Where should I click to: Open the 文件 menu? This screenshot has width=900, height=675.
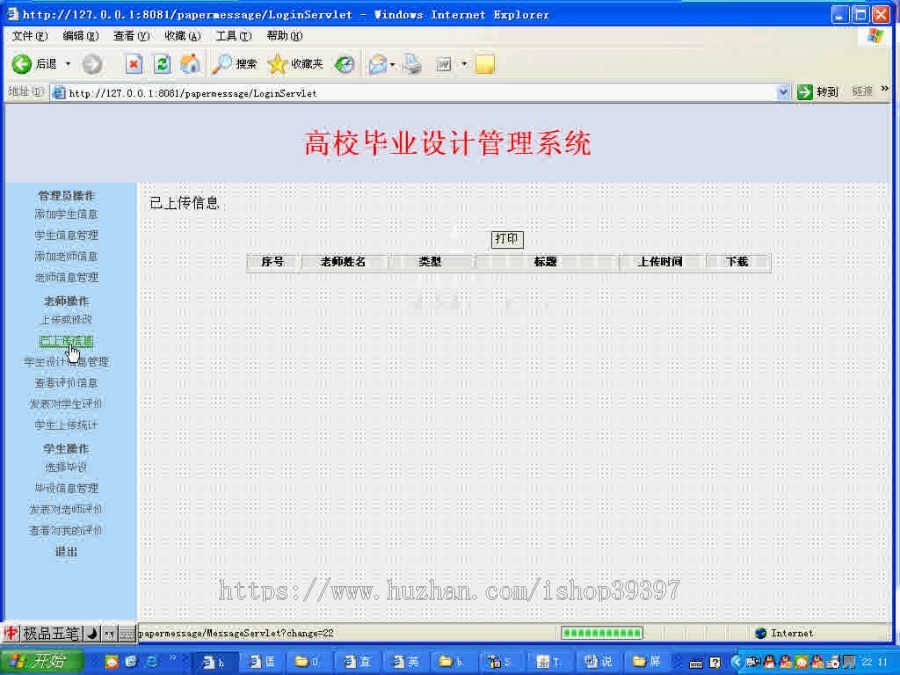coord(30,36)
